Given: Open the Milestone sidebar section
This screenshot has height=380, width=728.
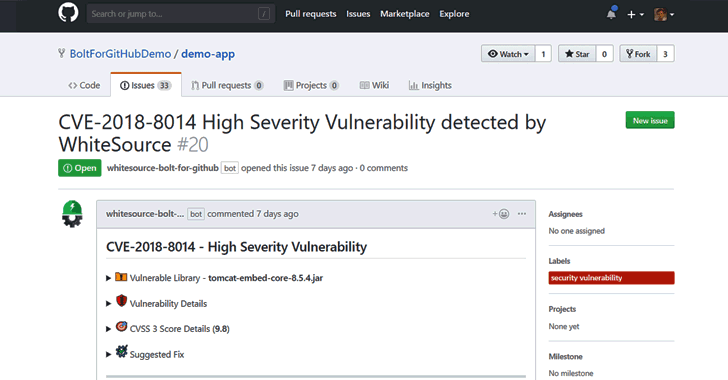Looking at the screenshot, I should (565, 356).
